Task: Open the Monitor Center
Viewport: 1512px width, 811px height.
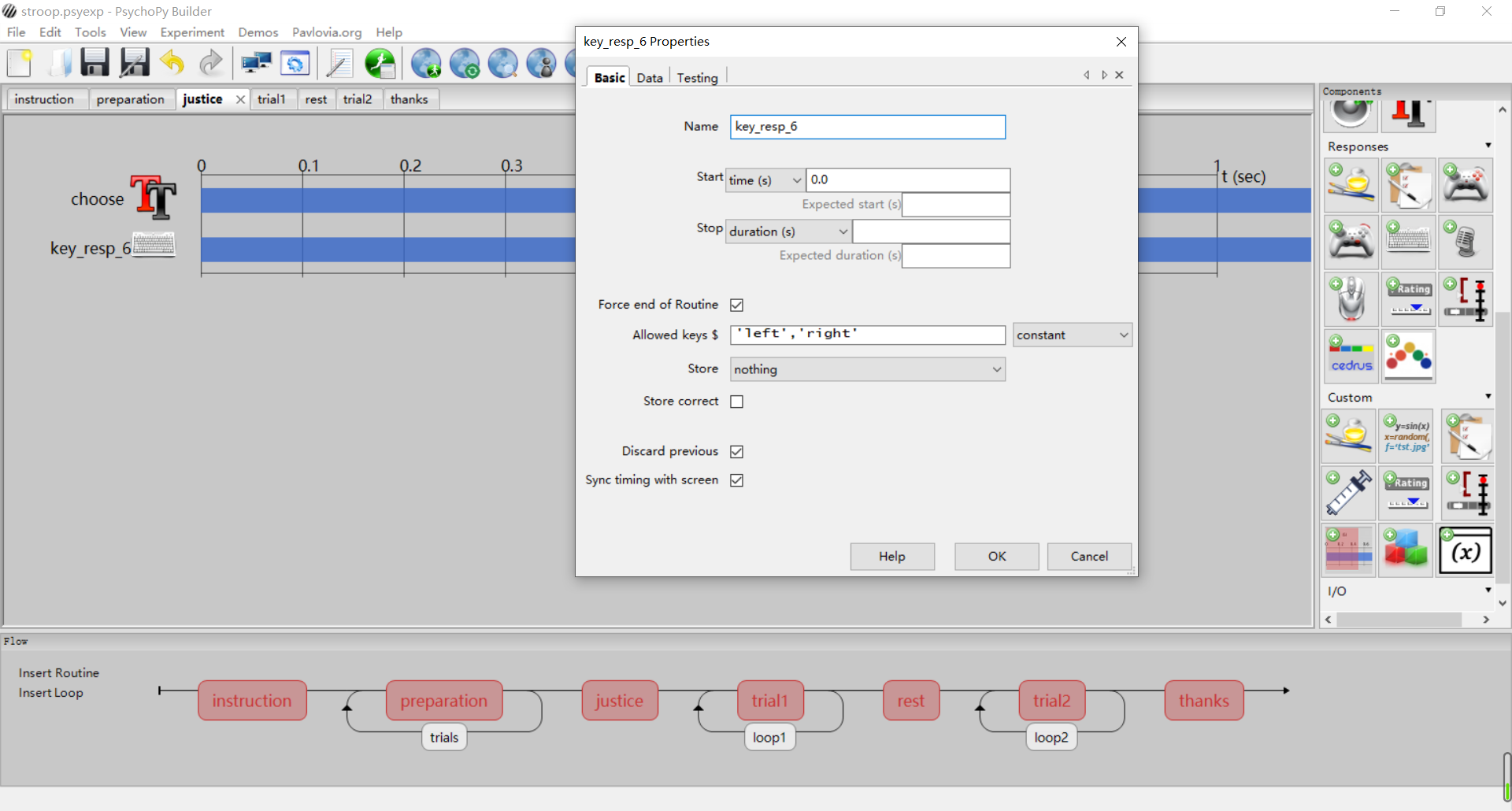Action: 256,63
